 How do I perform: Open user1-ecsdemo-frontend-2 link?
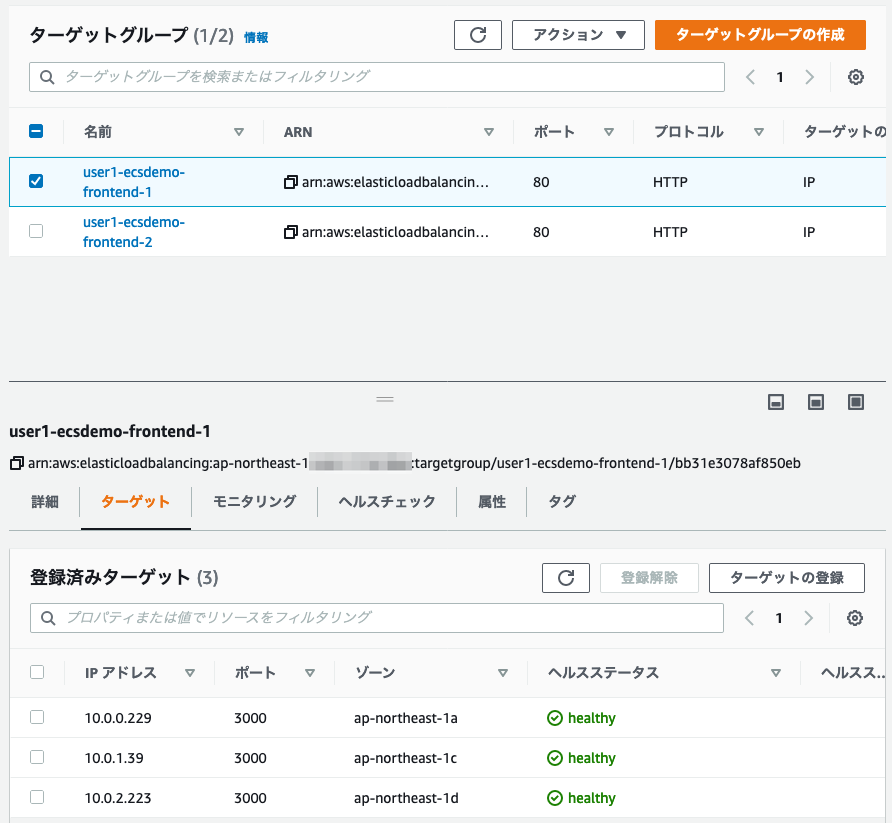tap(134, 232)
